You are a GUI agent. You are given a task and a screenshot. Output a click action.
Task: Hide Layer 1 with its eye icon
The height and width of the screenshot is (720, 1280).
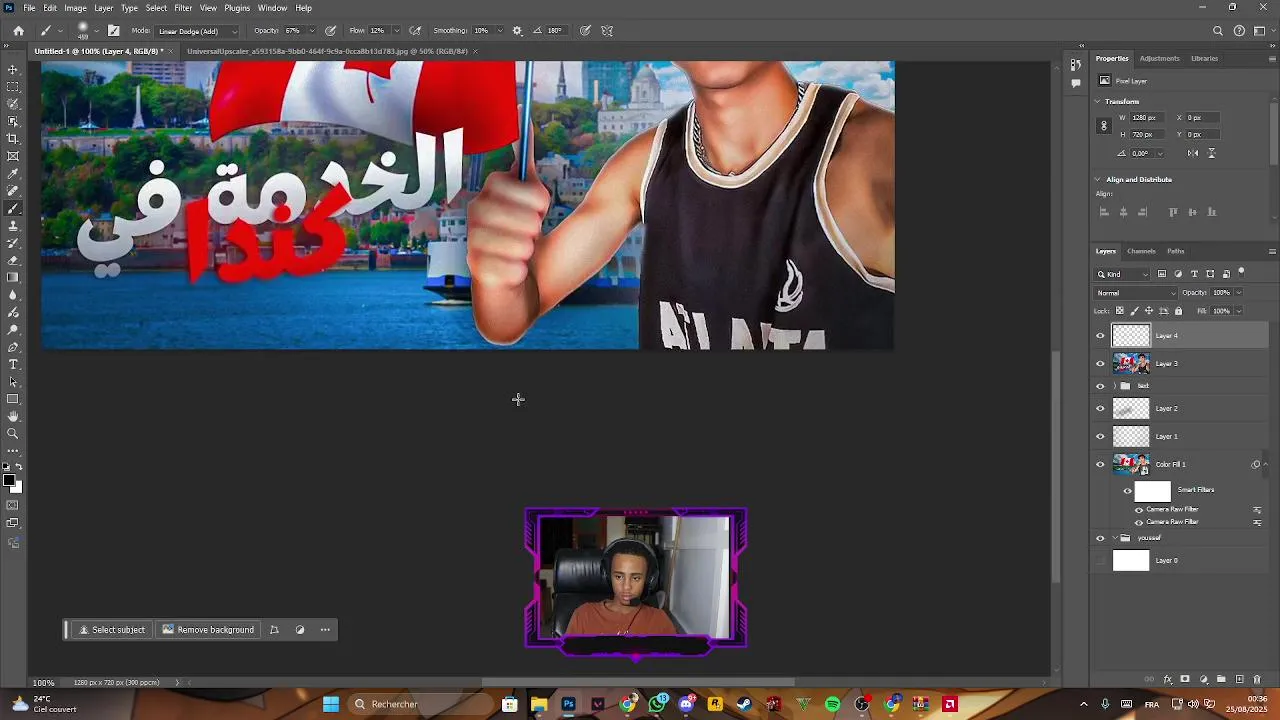click(x=1100, y=436)
